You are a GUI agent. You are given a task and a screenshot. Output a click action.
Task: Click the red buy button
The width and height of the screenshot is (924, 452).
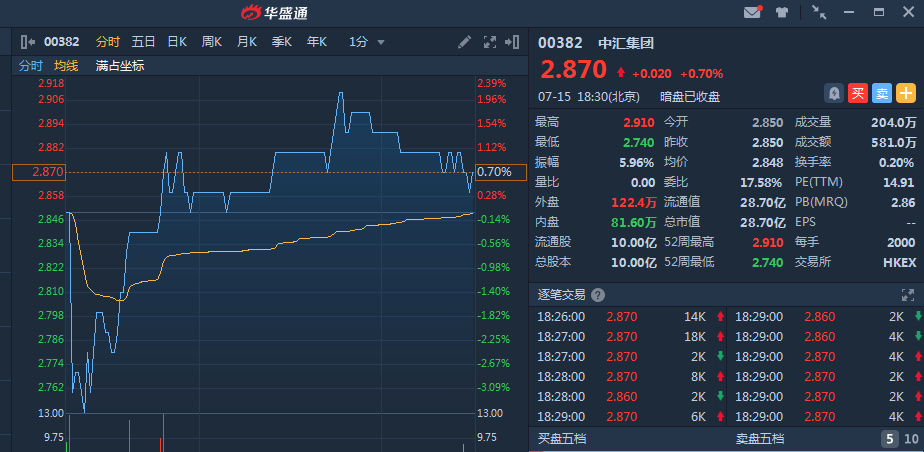(x=858, y=93)
